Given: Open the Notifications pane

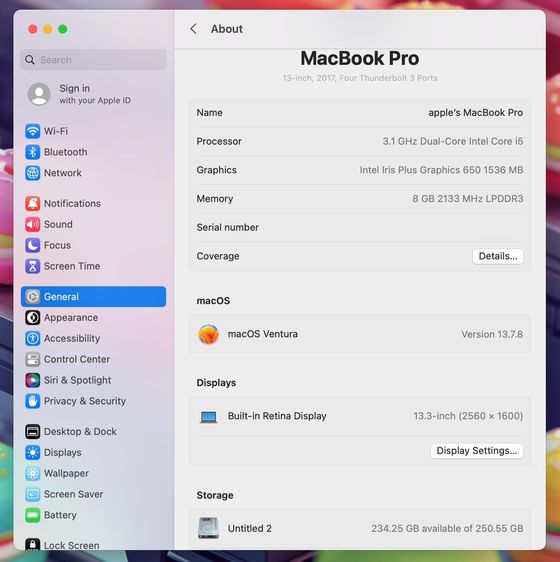Looking at the screenshot, I should [94, 203].
